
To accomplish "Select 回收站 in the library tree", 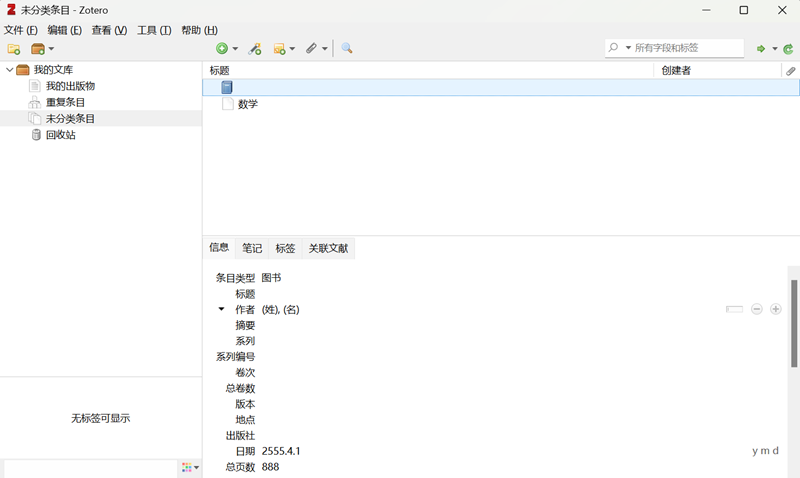I will pos(60,135).
